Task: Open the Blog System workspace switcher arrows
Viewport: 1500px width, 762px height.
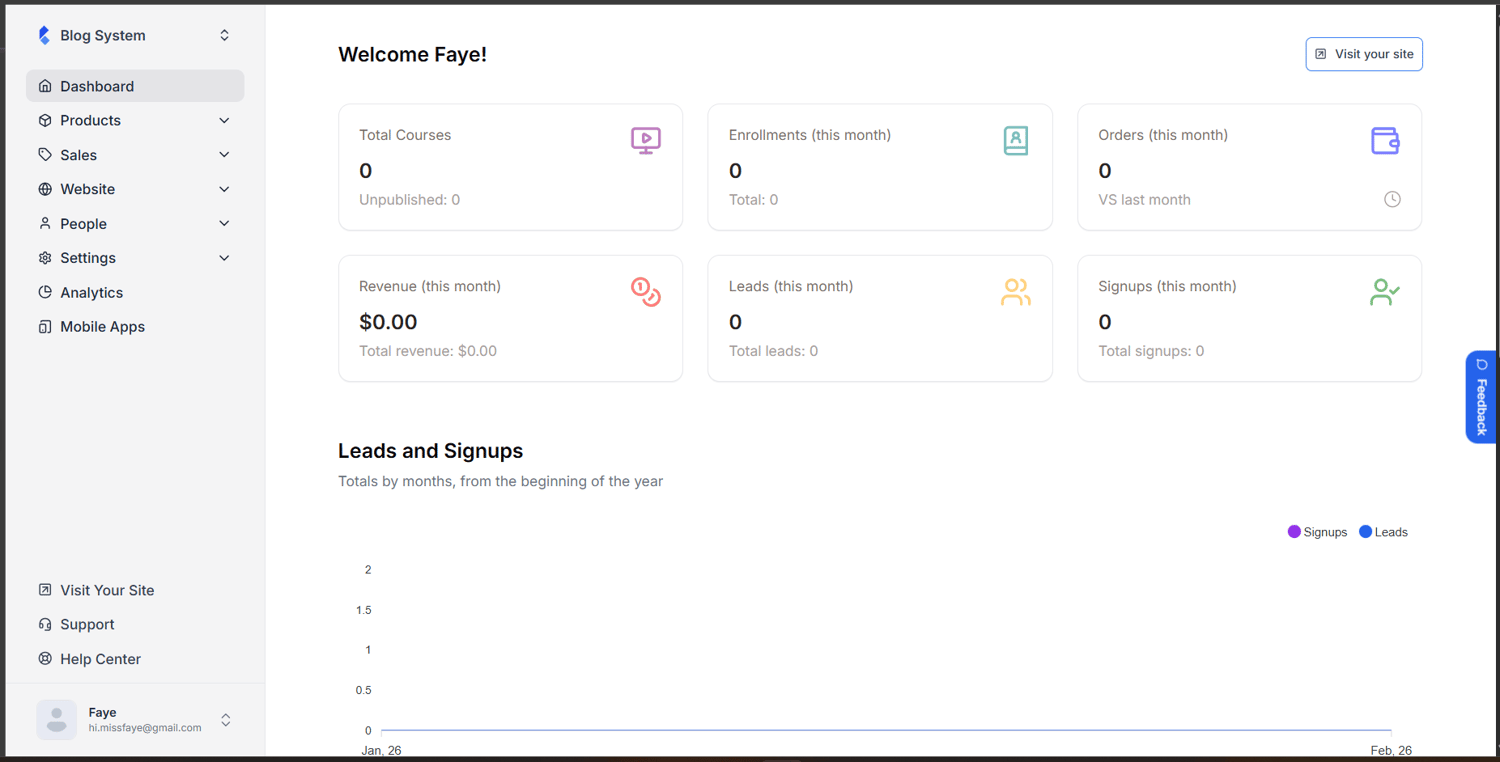Action: [224, 35]
